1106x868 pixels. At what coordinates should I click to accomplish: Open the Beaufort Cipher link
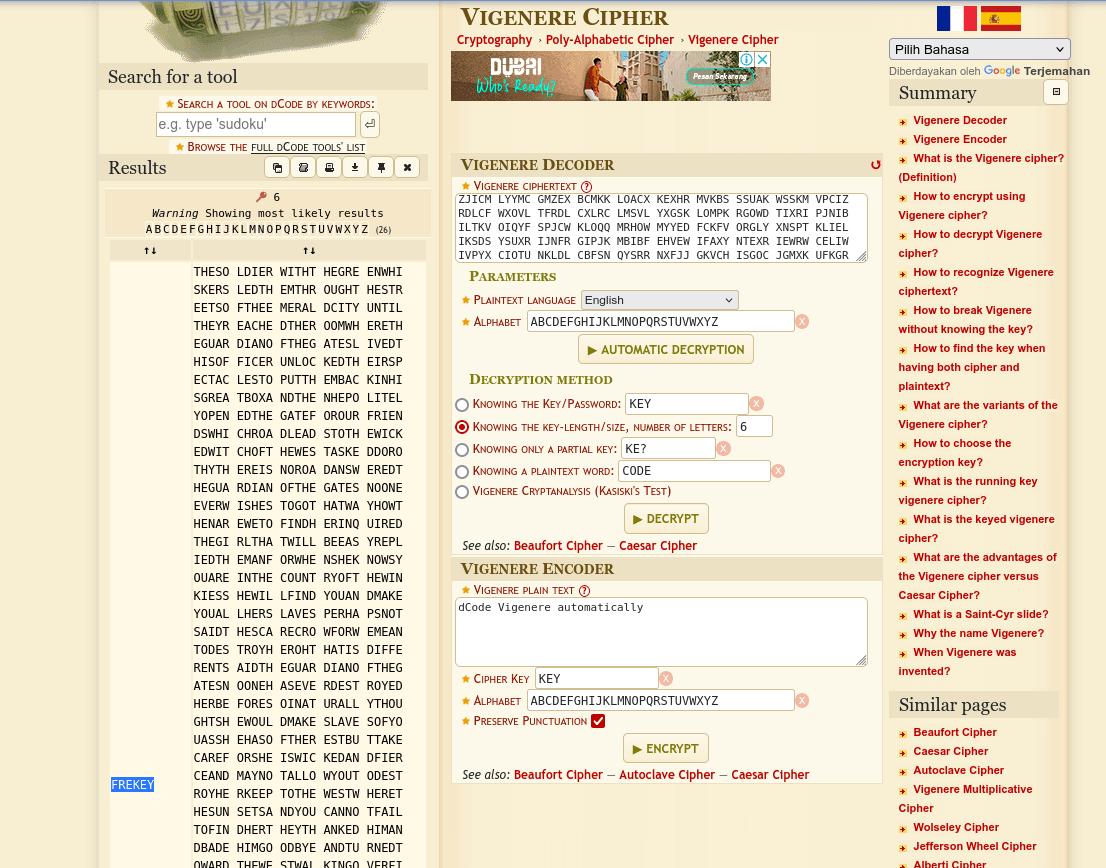558,545
